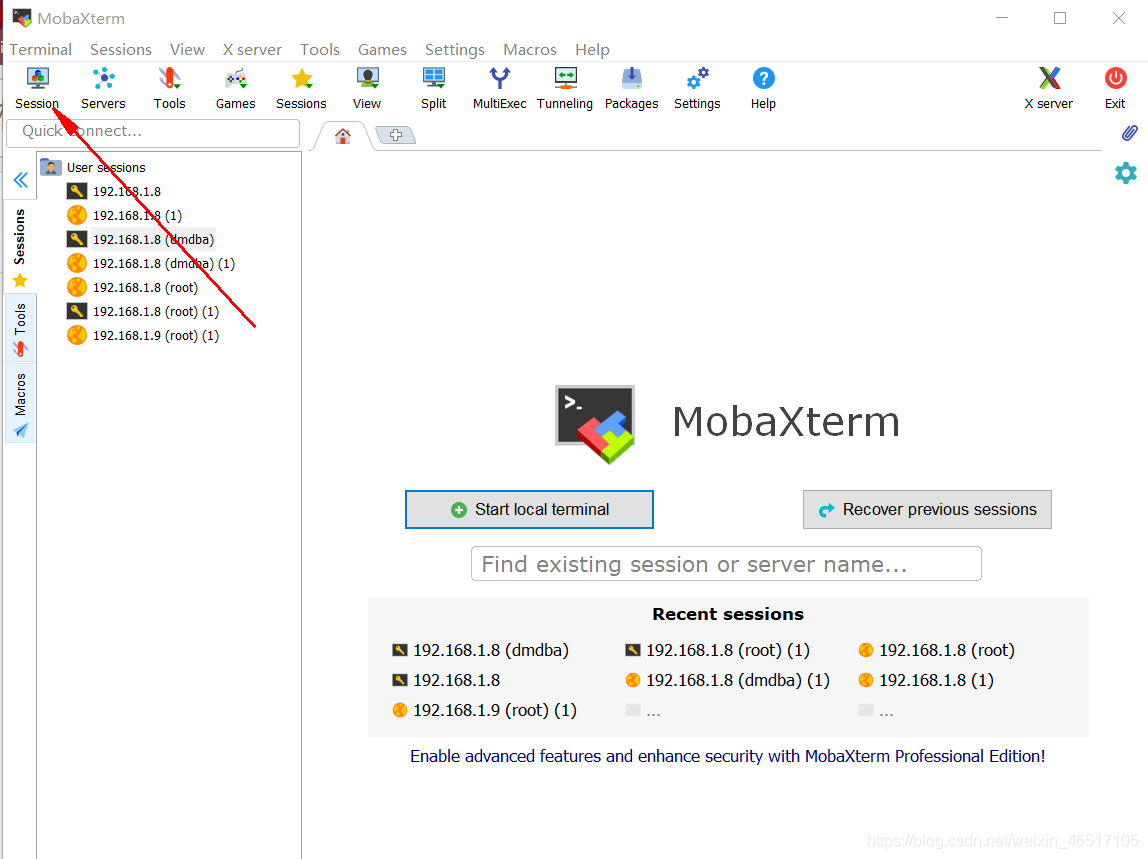
Task: Open recent session 192.168.1.8 (1)
Action: coord(926,680)
